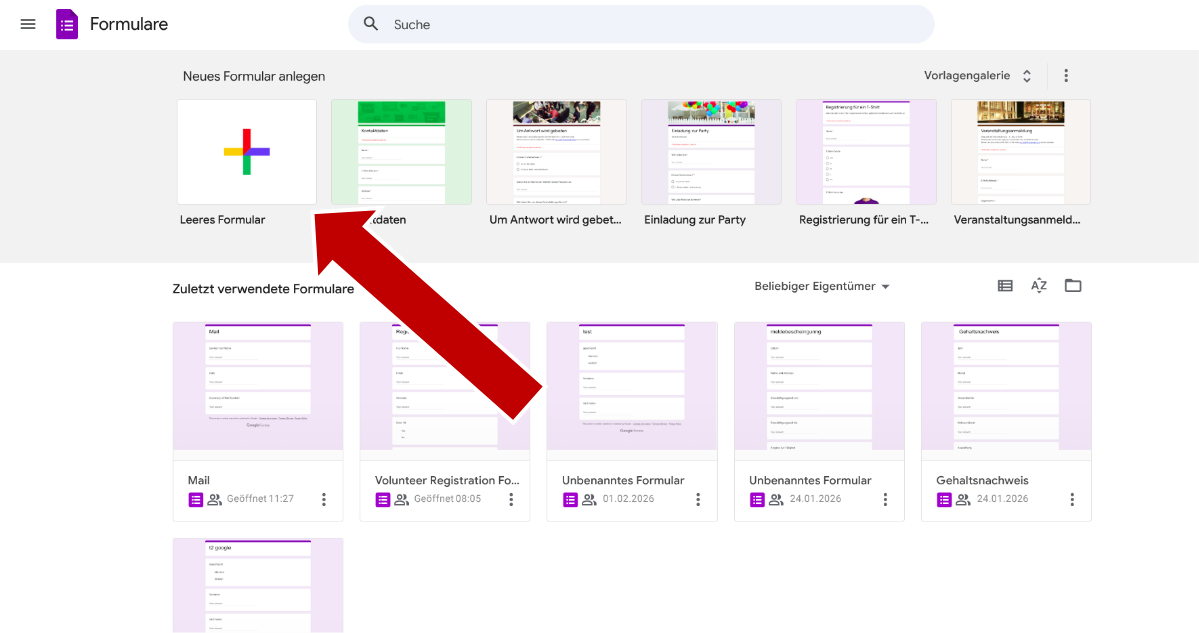Open three-dot menu for Gehaltsnachweis form
This screenshot has height=633, width=1199.
tap(1072, 499)
